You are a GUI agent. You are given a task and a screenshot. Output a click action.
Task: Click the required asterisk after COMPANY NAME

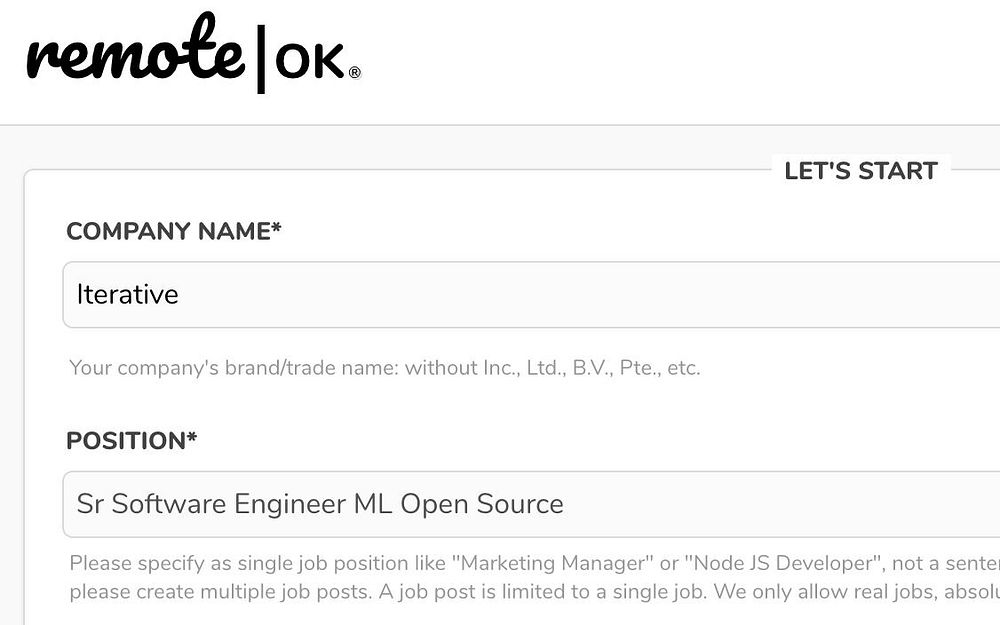(277, 229)
